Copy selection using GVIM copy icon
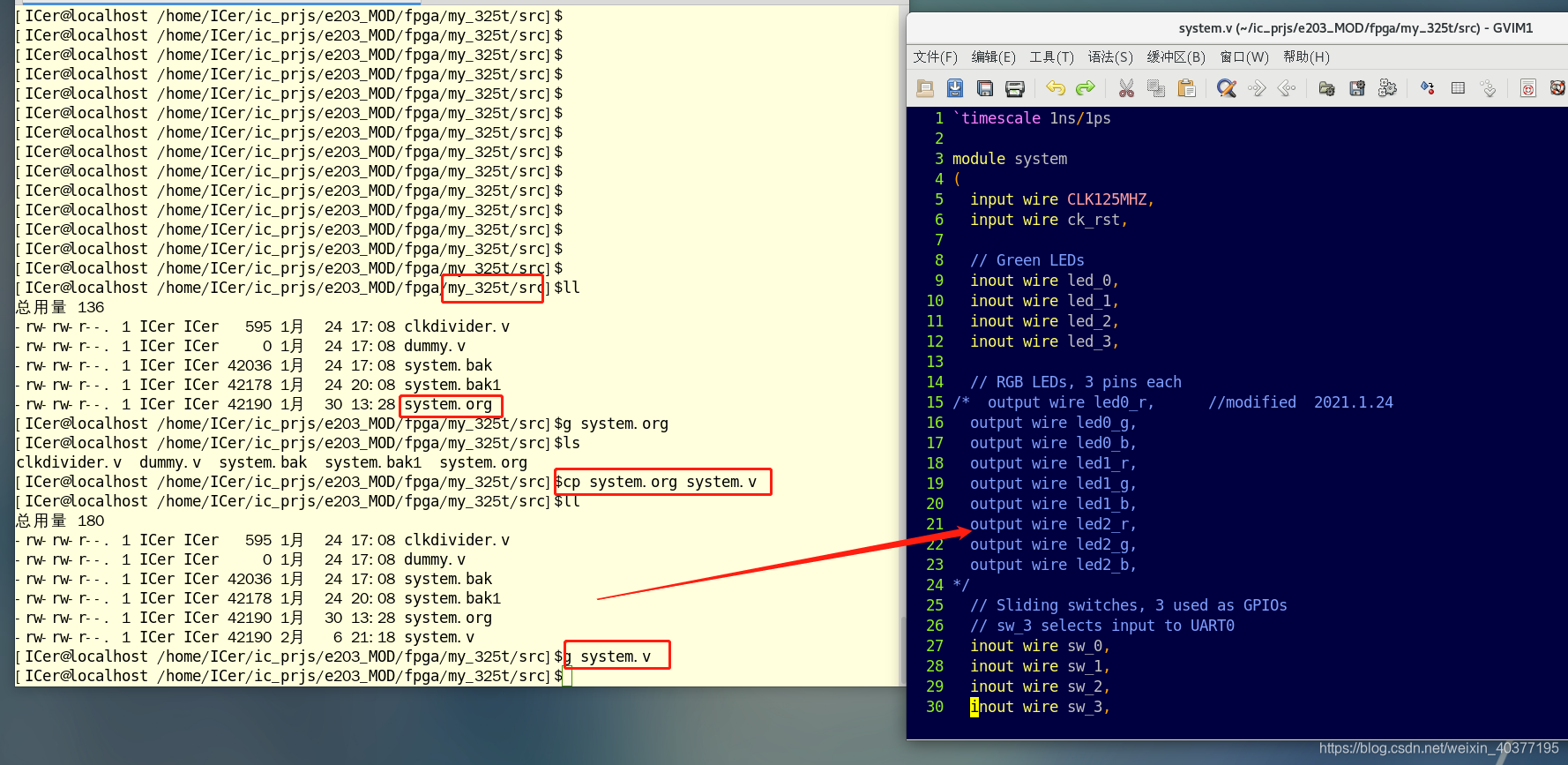Screen dimensions: 1568x765 pos(1156,88)
